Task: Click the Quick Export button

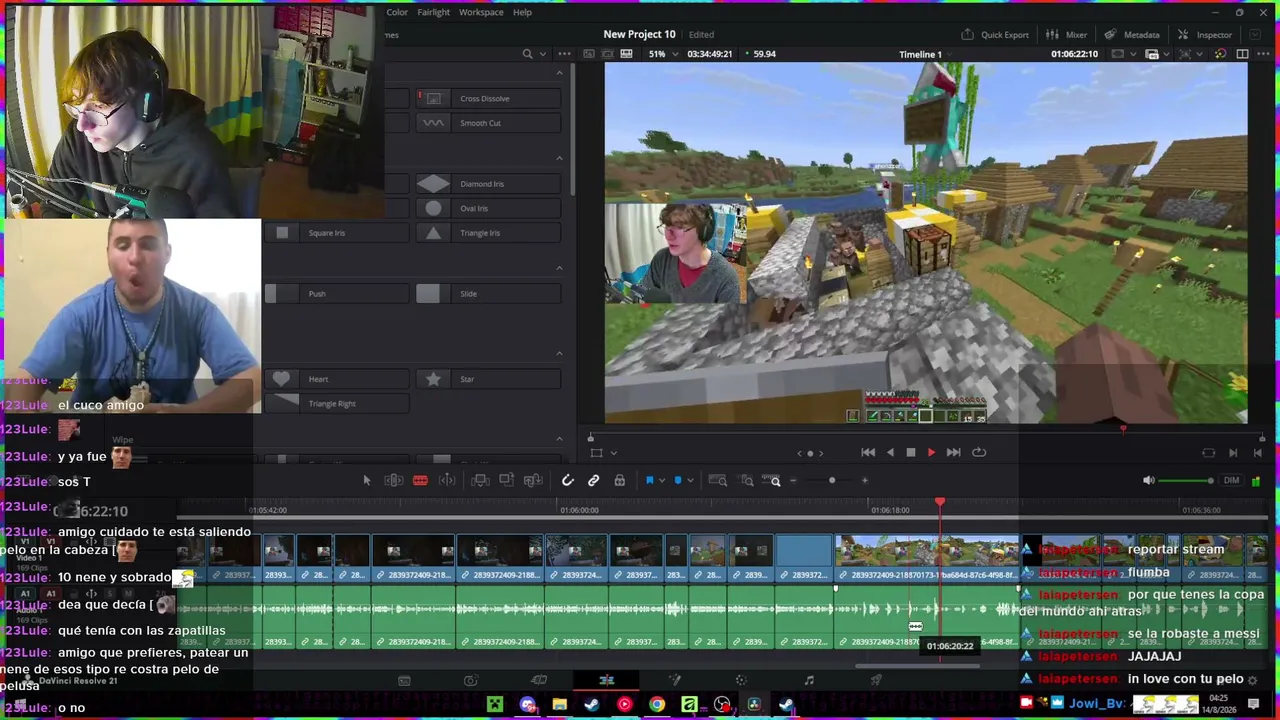Action: pos(995,35)
